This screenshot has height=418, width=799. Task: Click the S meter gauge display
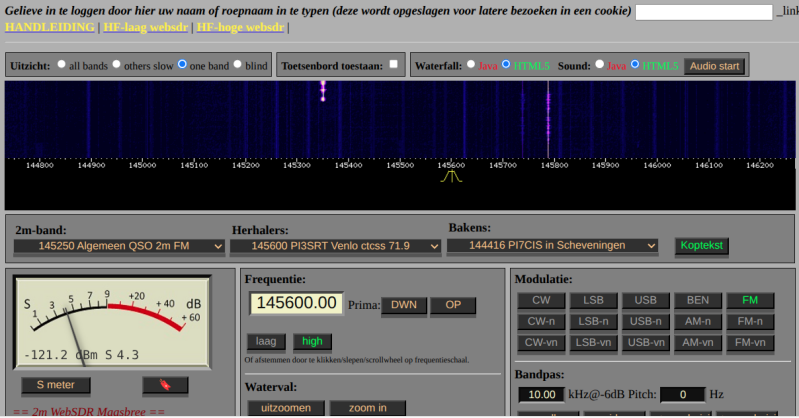click(x=111, y=321)
